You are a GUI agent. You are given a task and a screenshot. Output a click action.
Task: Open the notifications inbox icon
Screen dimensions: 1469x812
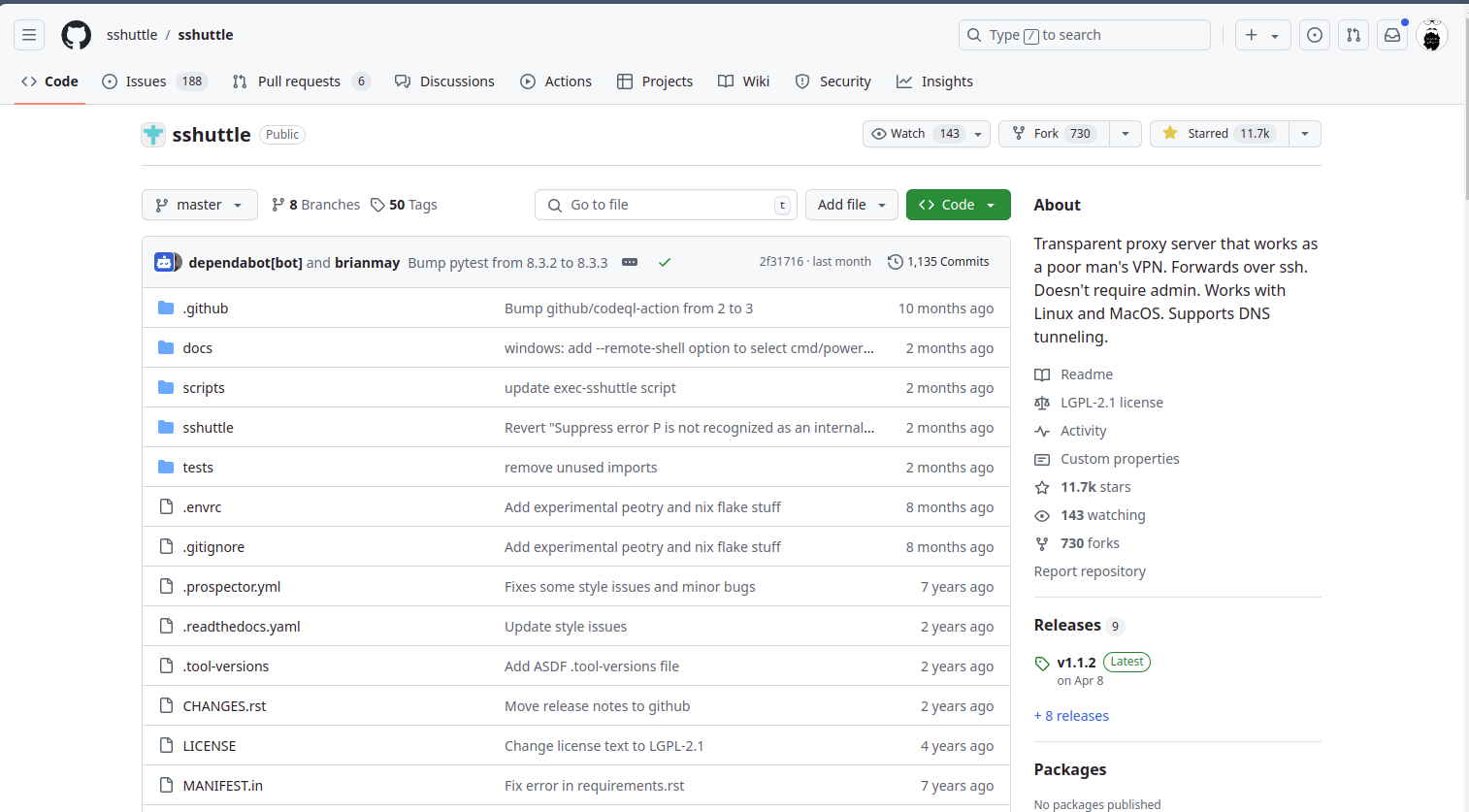click(1392, 35)
